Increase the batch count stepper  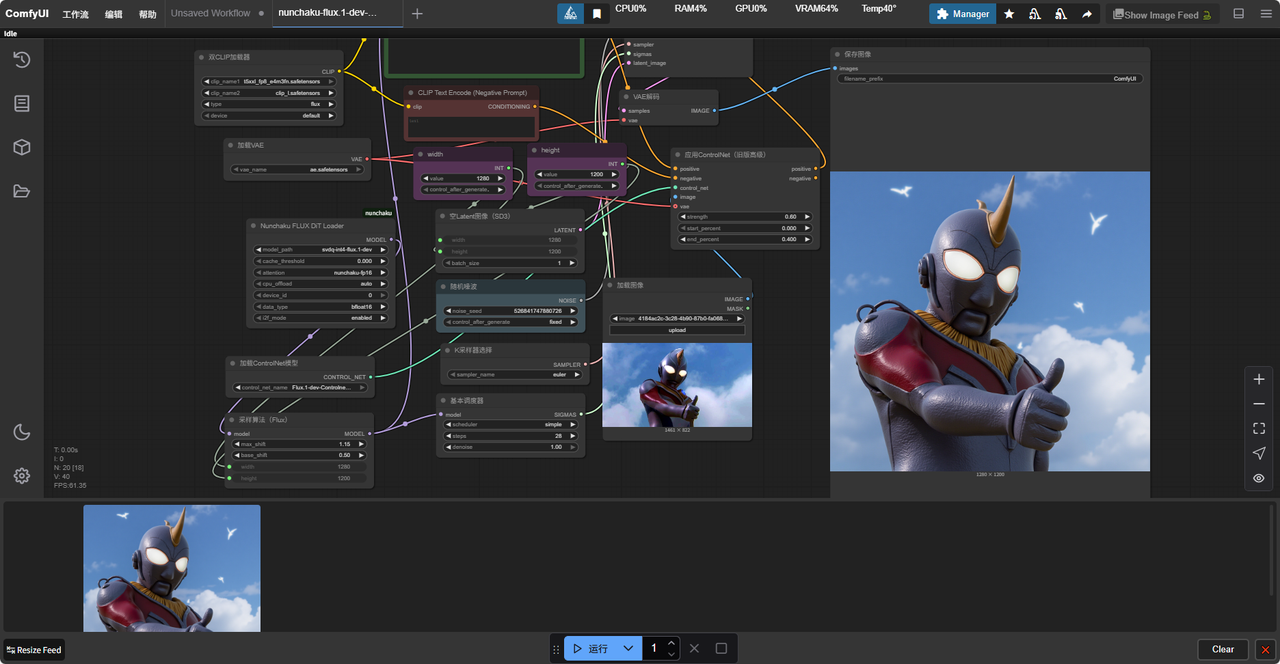tap(672, 643)
